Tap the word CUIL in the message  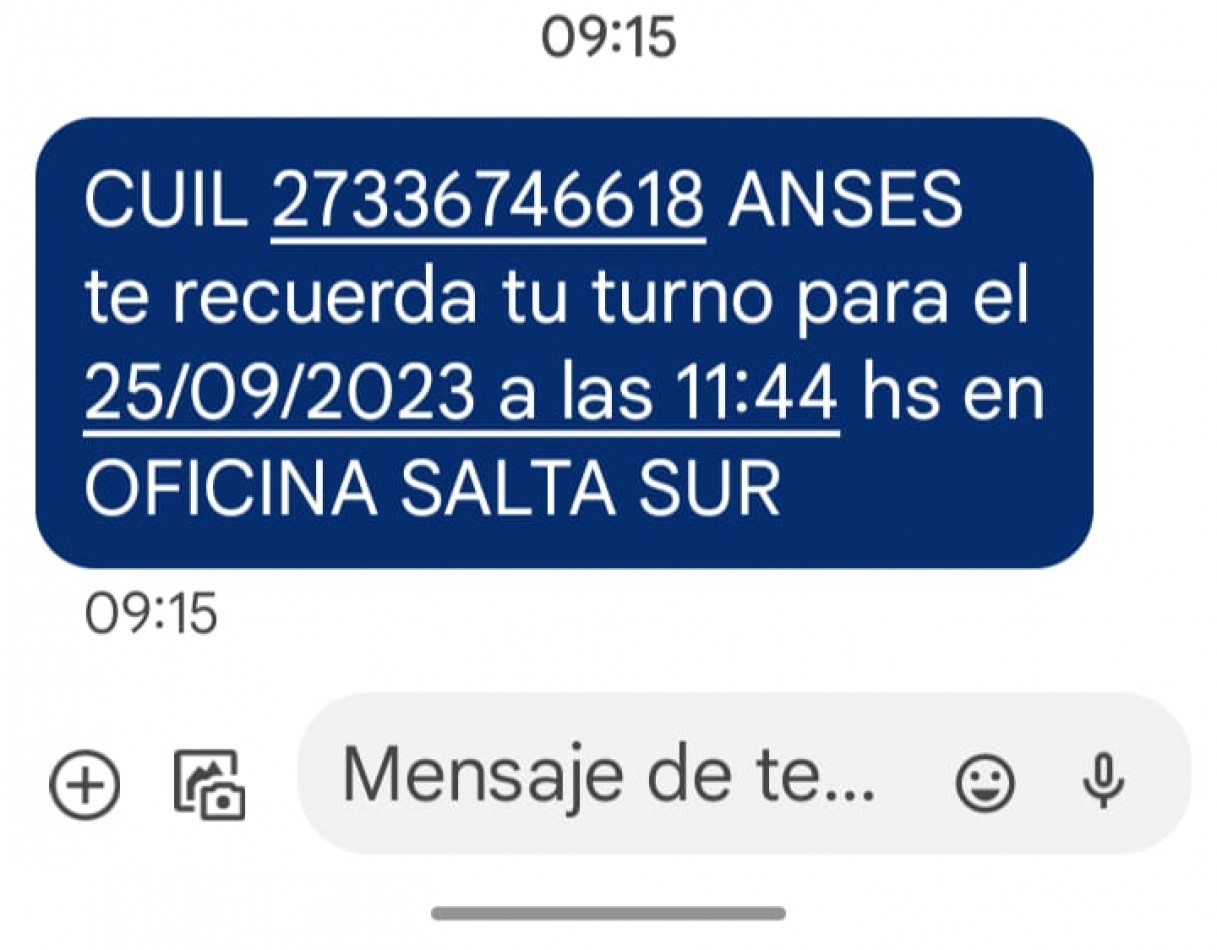pos(166,202)
